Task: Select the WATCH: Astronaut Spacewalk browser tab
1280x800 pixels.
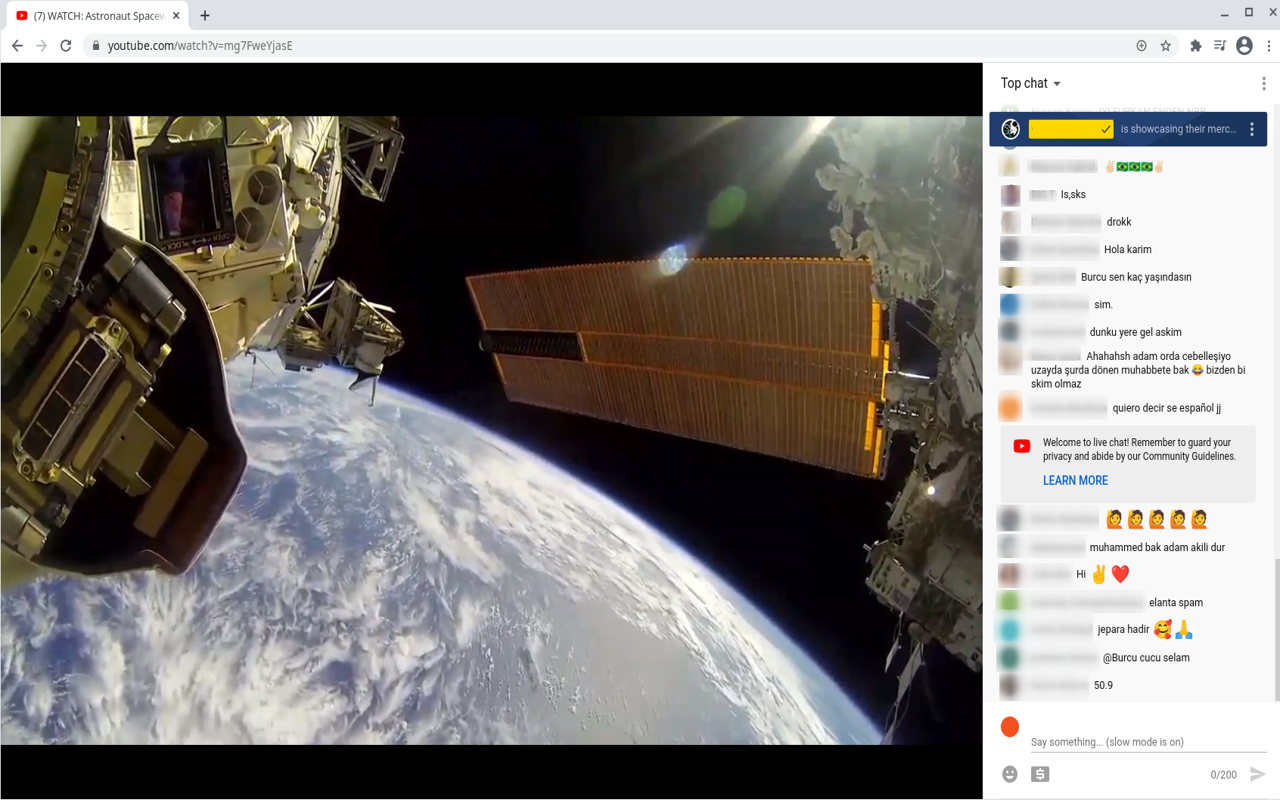Action: click(x=95, y=16)
